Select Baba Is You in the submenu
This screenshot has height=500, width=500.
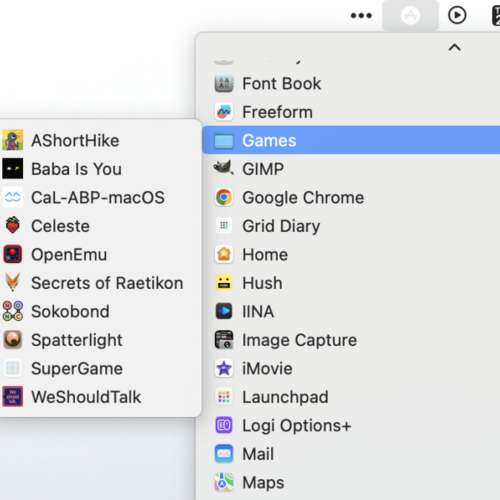pos(101,169)
